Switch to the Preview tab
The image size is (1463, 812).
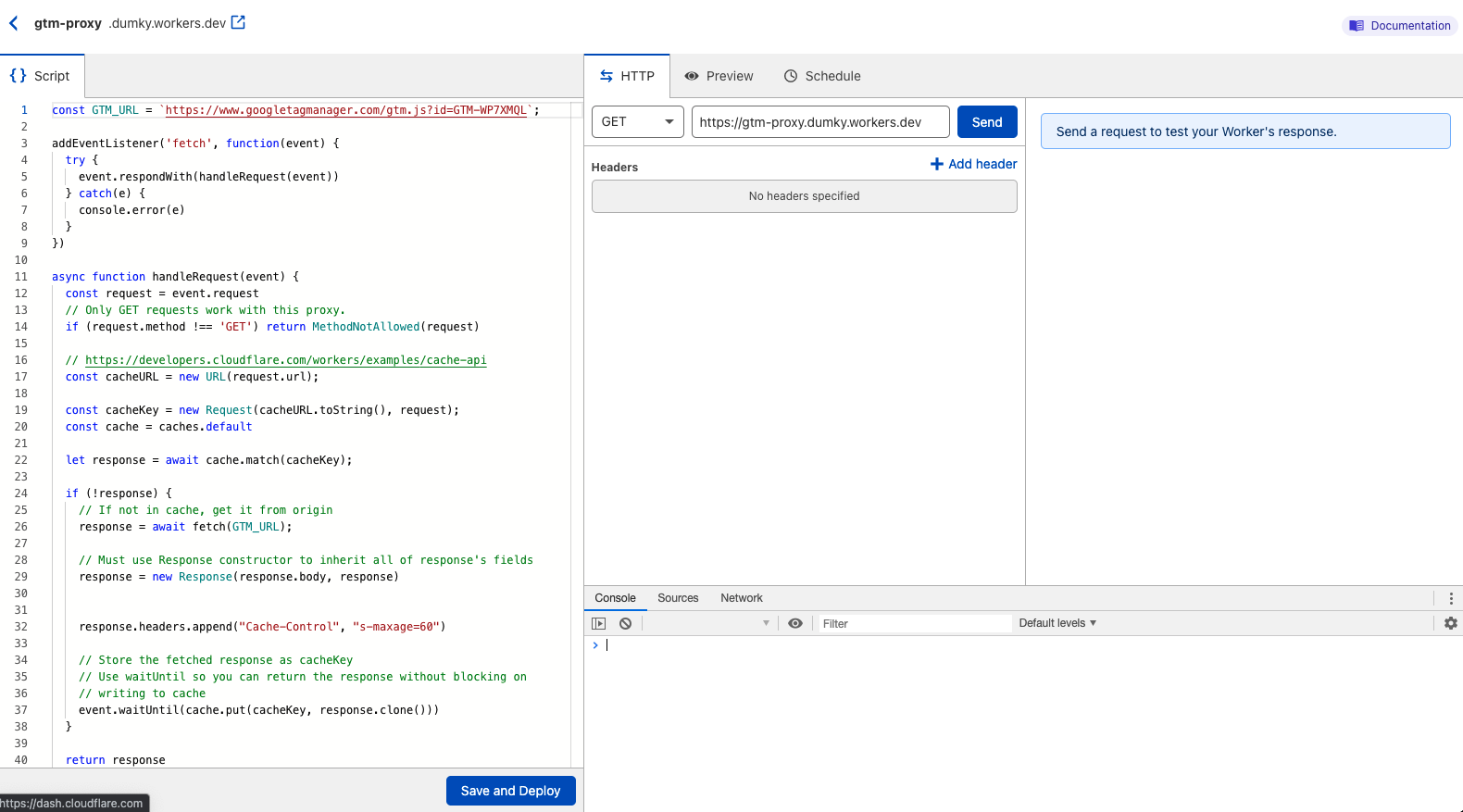[719, 76]
